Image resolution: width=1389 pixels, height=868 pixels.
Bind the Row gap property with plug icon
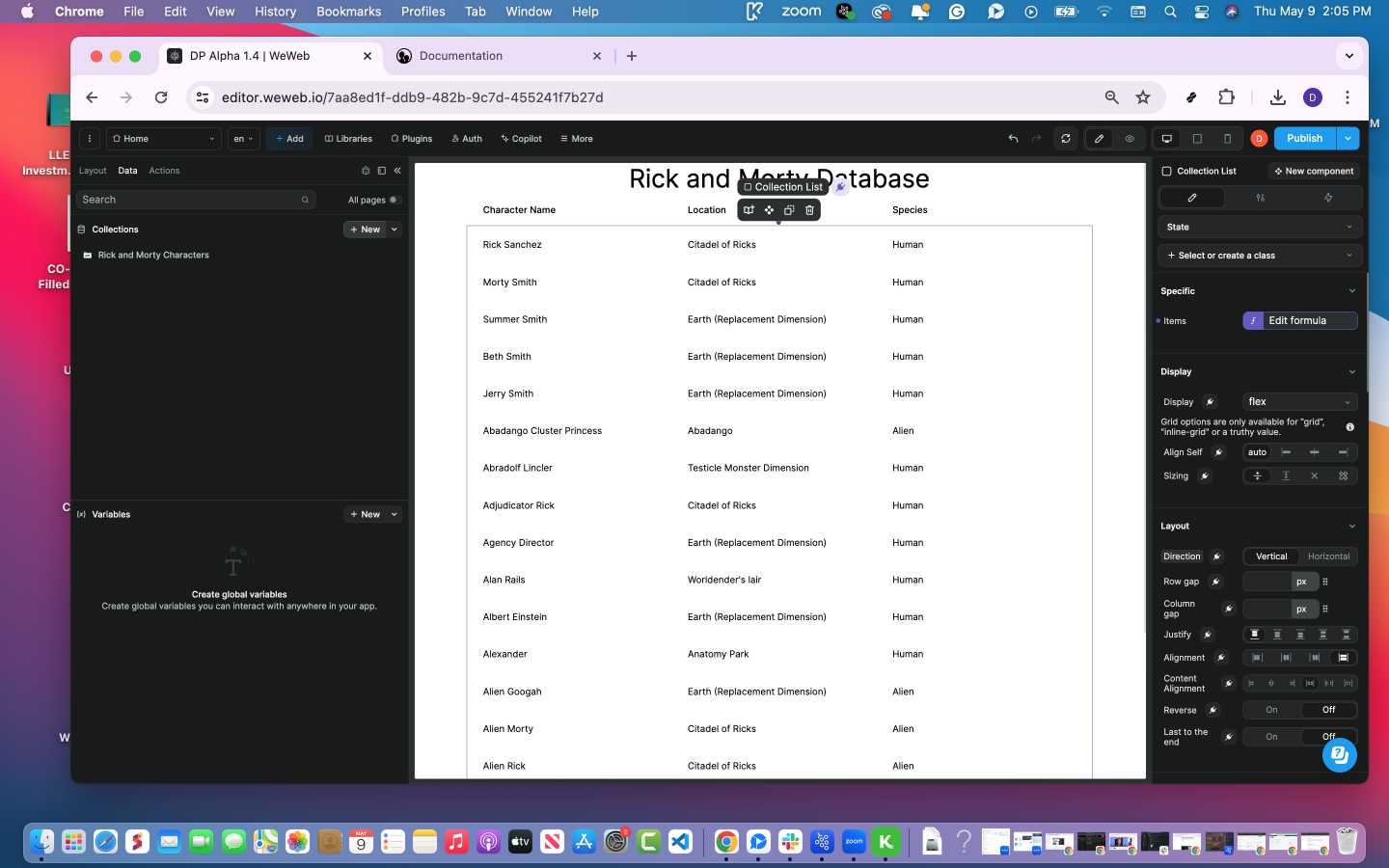pyautogui.click(x=1215, y=582)
